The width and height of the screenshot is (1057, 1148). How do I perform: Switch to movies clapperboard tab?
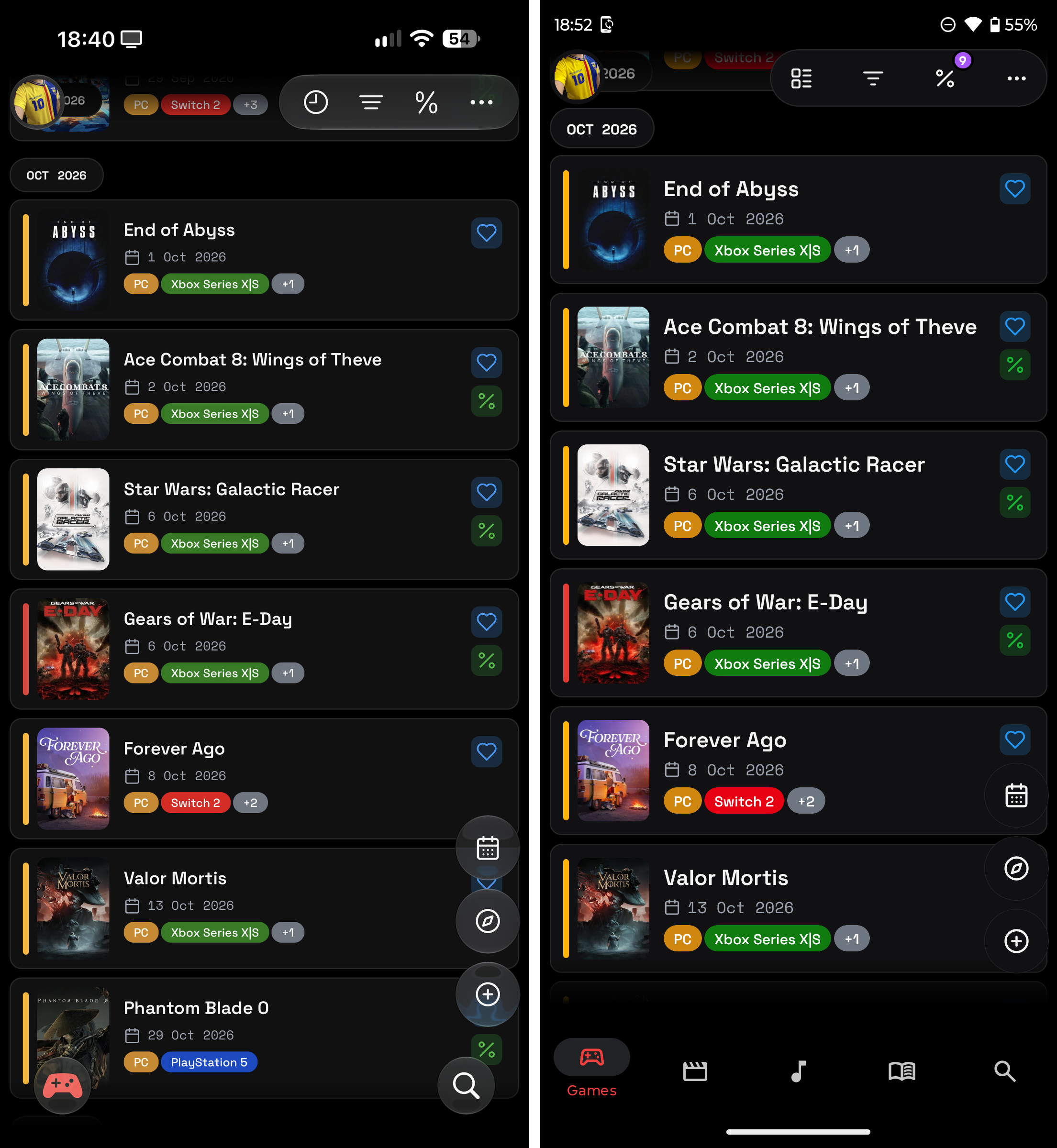click(695, 1071)
